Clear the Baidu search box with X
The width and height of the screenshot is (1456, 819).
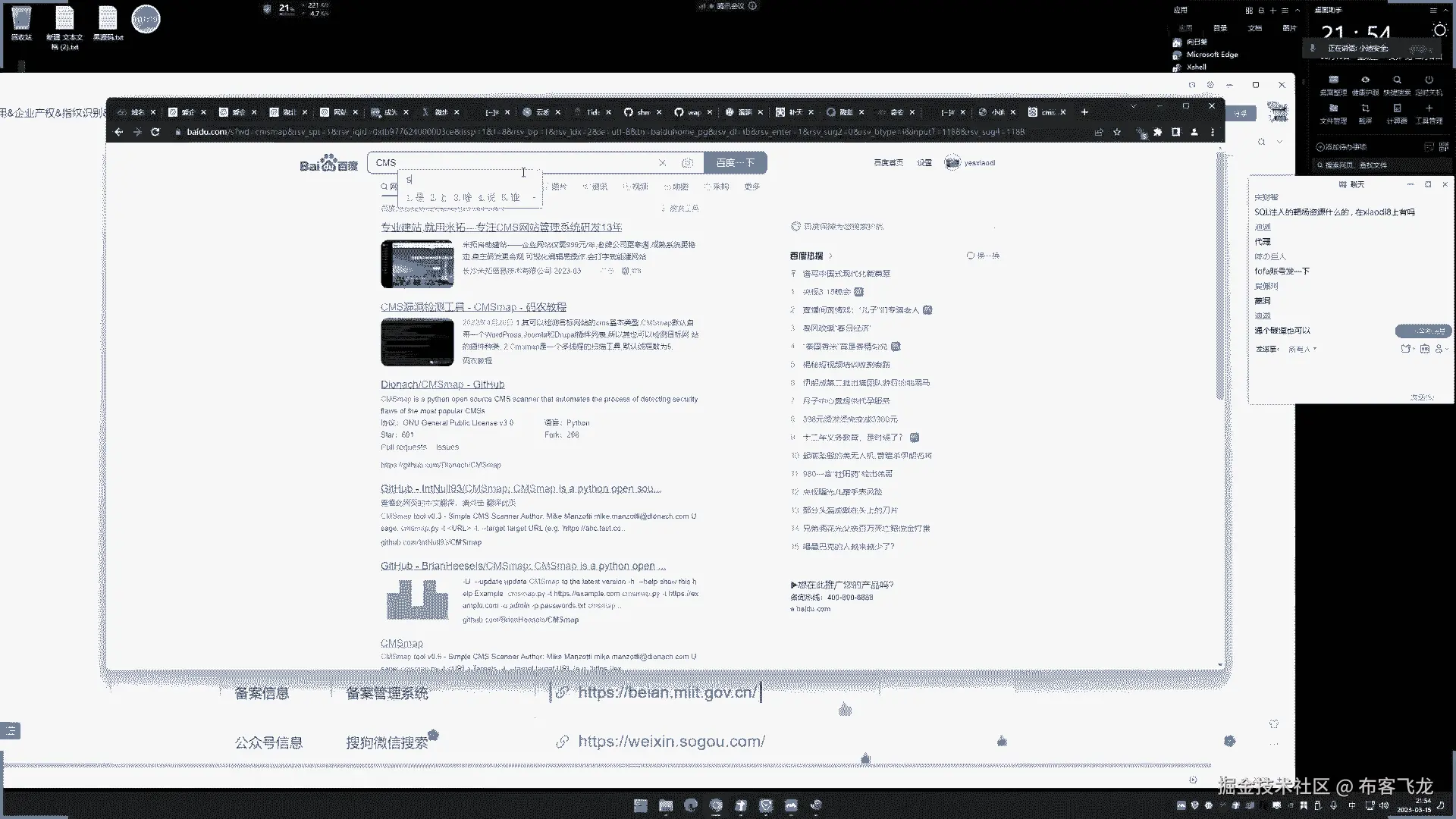click(662, 163)
